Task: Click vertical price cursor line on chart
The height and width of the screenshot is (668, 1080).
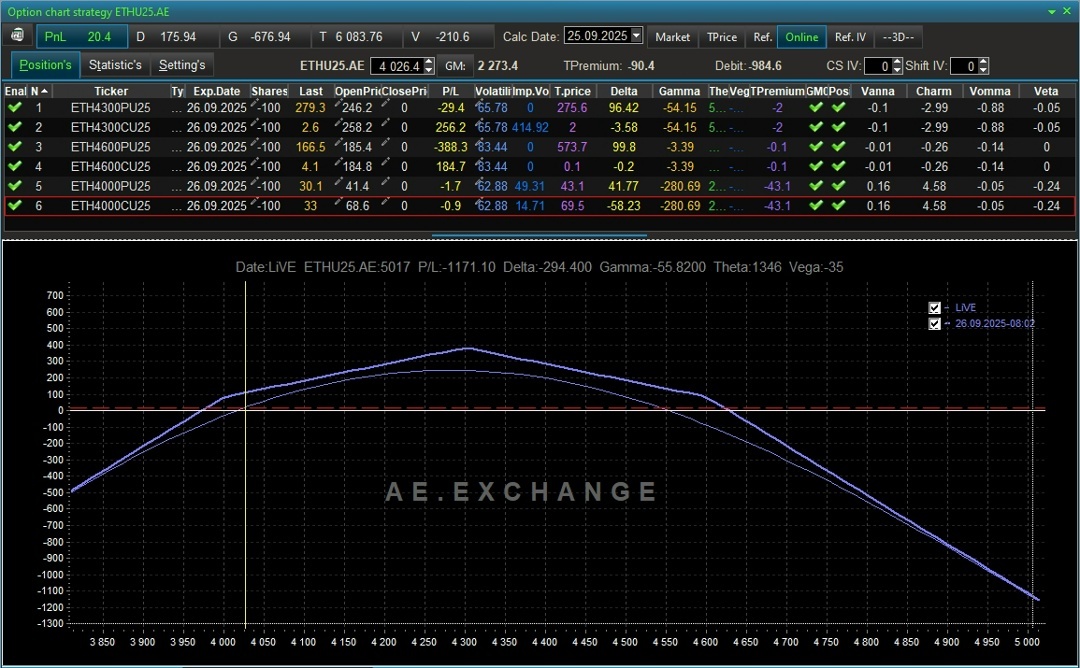Action: [245, 455]
